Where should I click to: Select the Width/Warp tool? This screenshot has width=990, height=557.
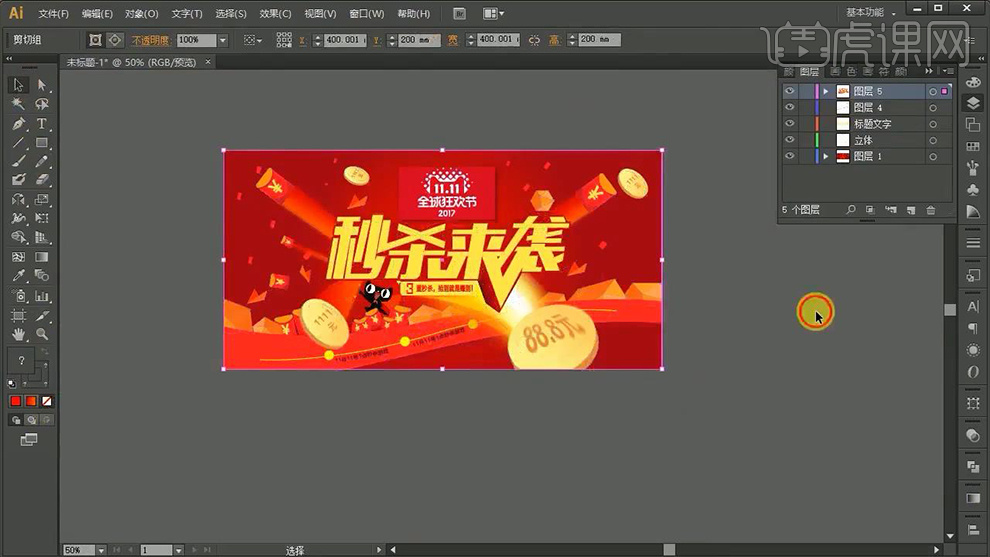tap(18, 219)
